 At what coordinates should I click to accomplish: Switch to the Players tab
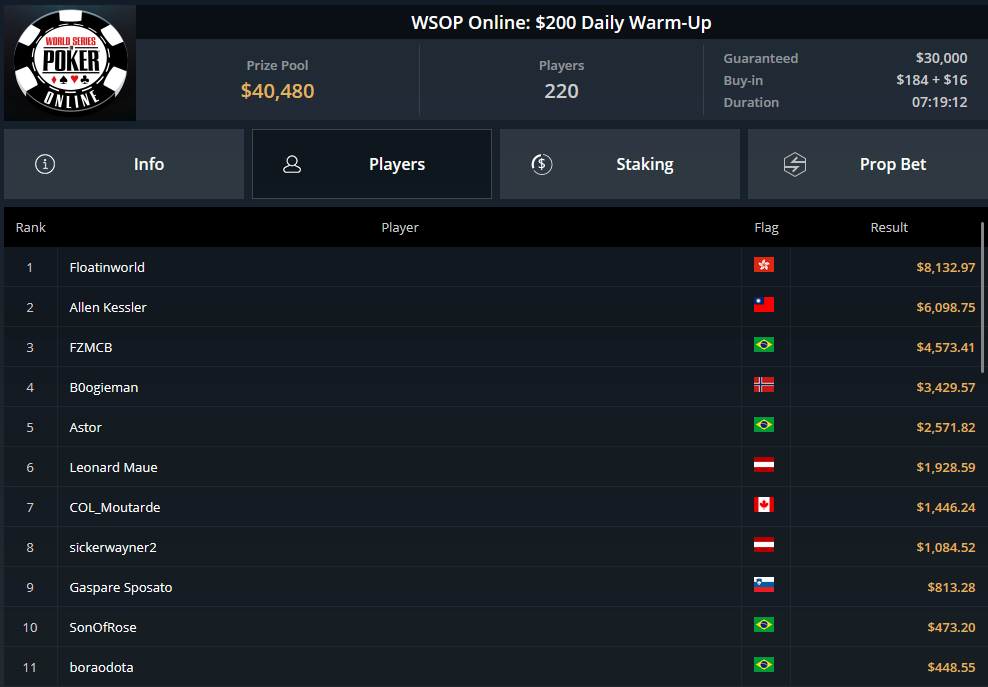(x=372, y=165)
